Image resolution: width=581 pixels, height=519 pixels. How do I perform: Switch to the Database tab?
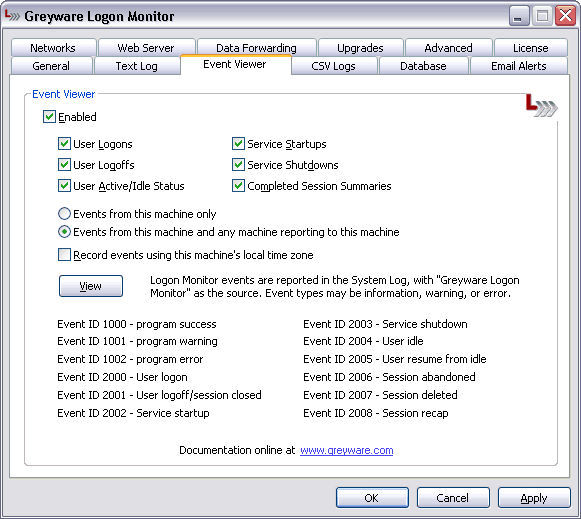pos(423,66)
